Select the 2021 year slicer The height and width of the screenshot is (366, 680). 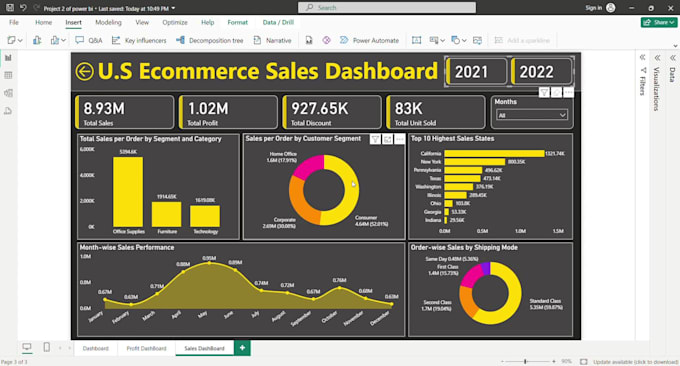click(476, 72)
